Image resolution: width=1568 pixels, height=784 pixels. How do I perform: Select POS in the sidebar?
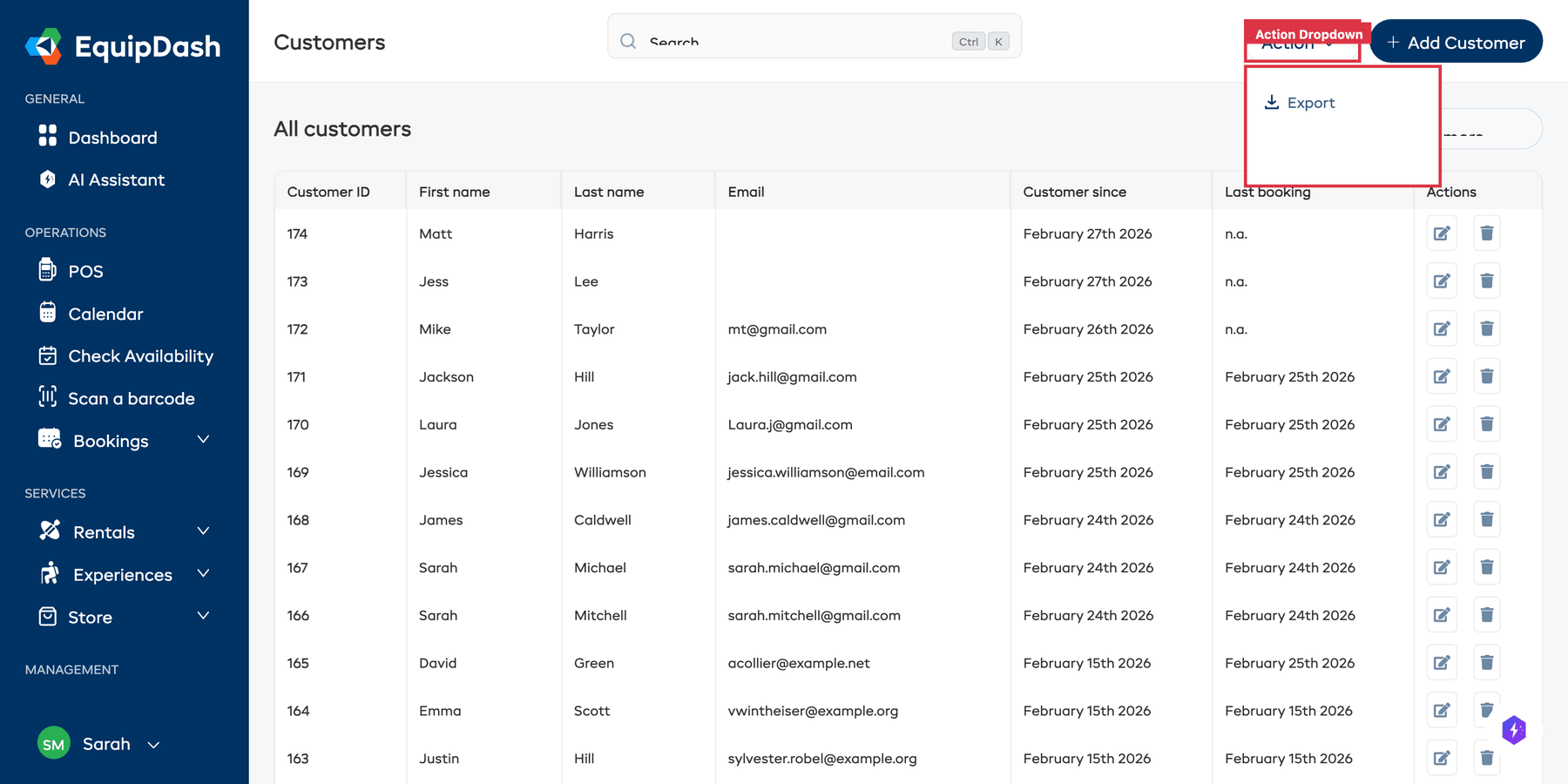point(85,271)
